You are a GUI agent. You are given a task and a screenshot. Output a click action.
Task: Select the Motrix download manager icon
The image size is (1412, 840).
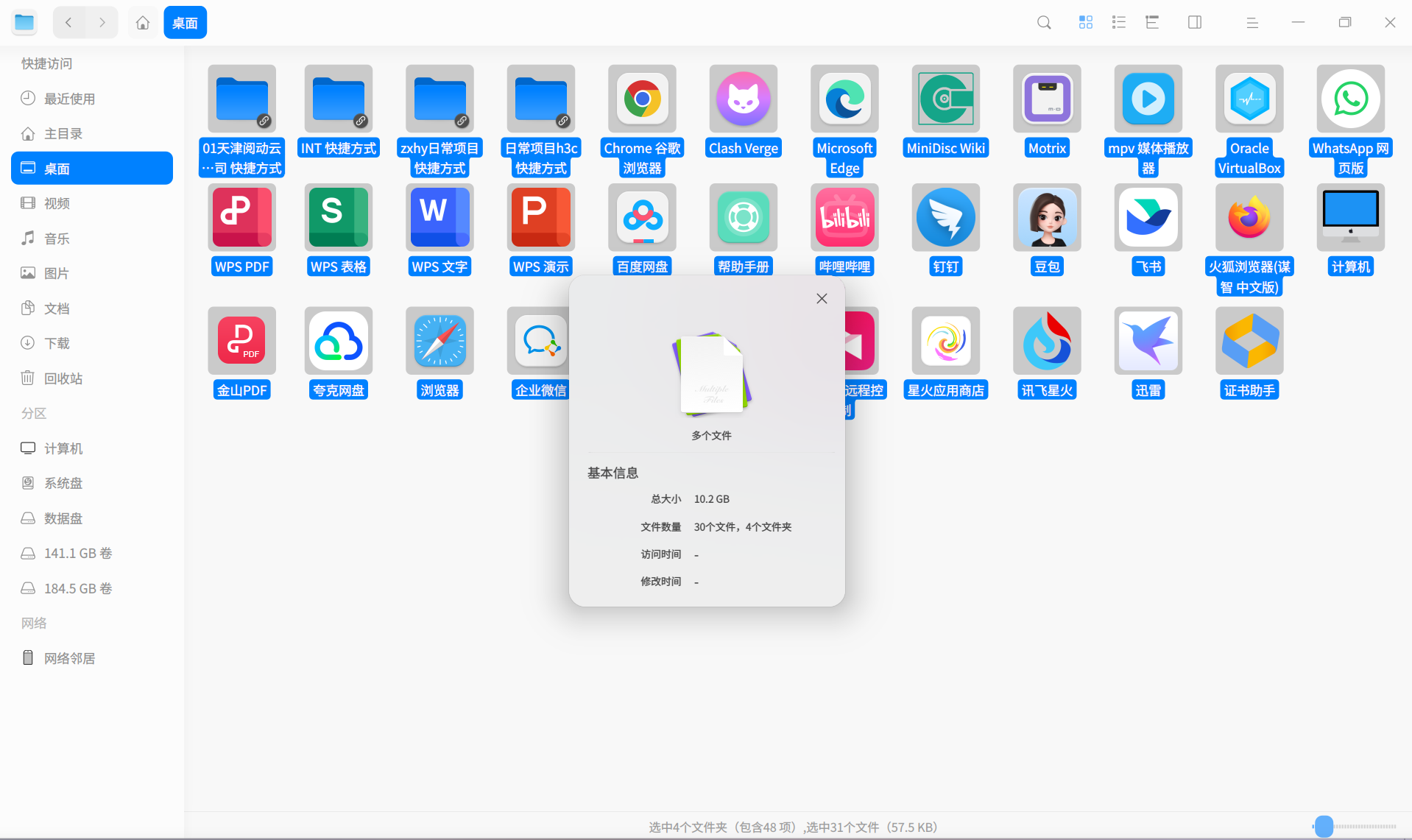(1047, 99)
